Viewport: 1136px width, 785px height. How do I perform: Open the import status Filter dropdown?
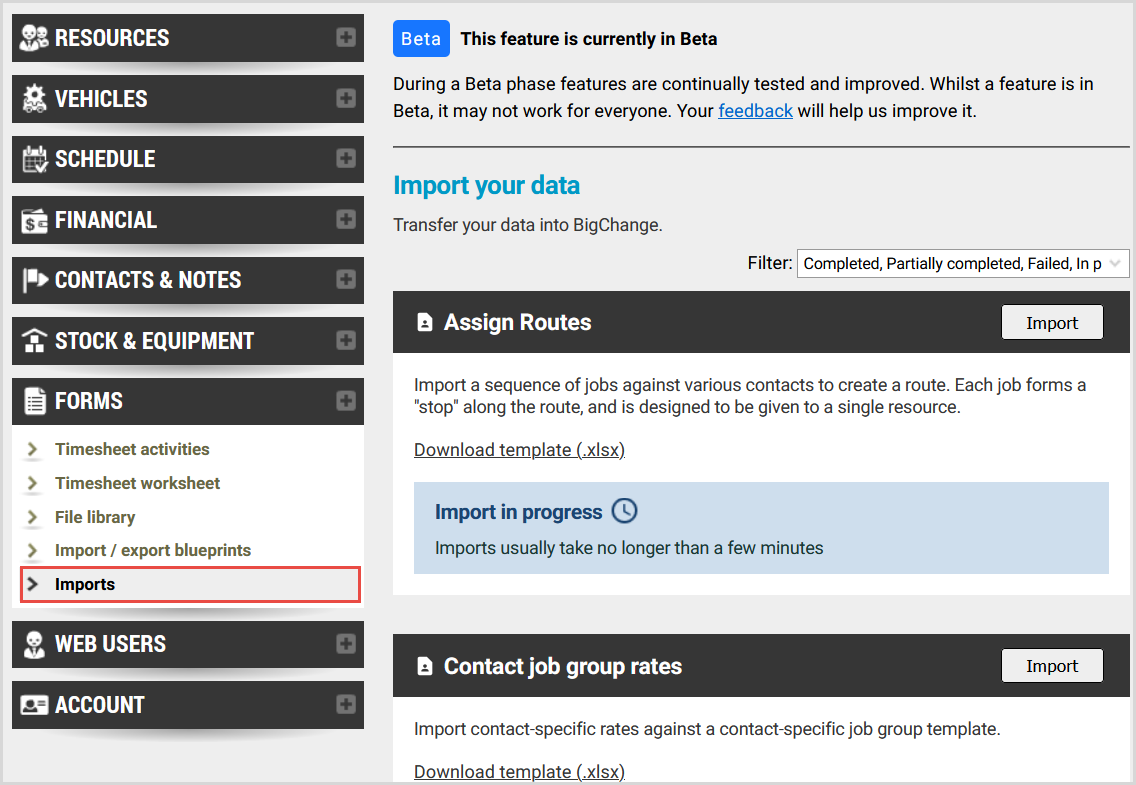(x=962, y=264)
